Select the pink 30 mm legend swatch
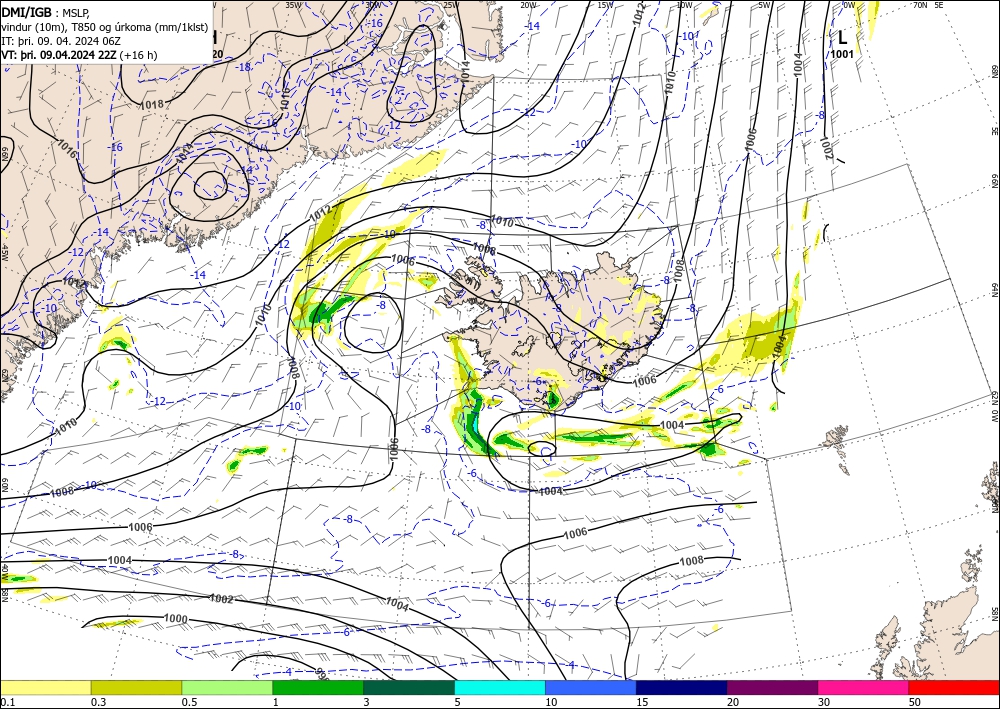This screenshot has width=1000, height=709. click(x=864, y=687)
